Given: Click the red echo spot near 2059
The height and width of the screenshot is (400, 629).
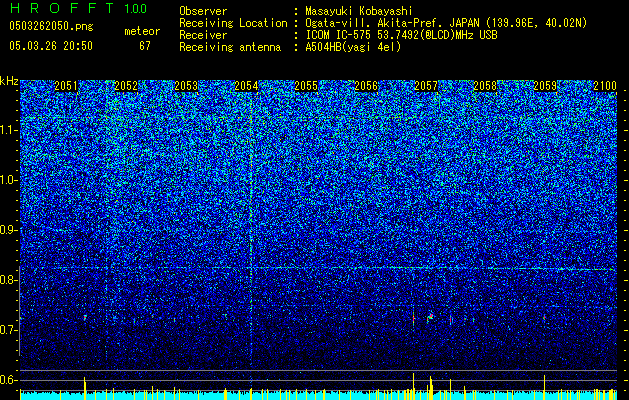Looking at the screenshot, I should coord(544,318).
